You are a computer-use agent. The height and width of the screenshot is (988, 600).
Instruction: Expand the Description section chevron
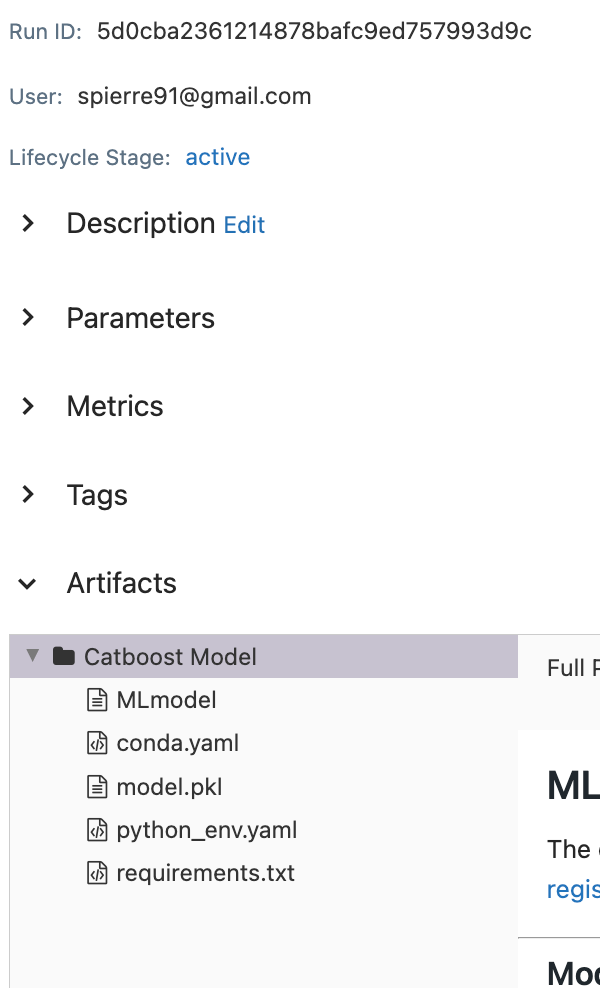[28, 223]
